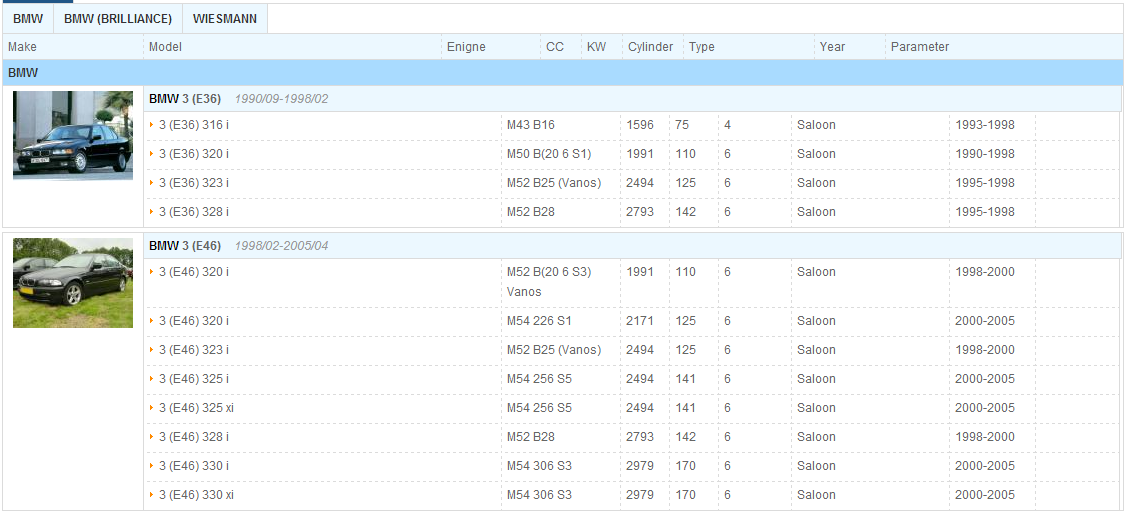Switch to the BMW tab
This screenshot has width=1128, height=513.
(x=28, y=19)
